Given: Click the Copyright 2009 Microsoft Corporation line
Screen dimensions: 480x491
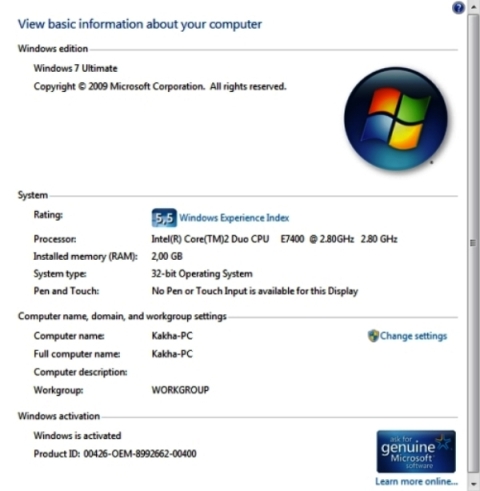Looking at the screenshot, I should [160, 86].
